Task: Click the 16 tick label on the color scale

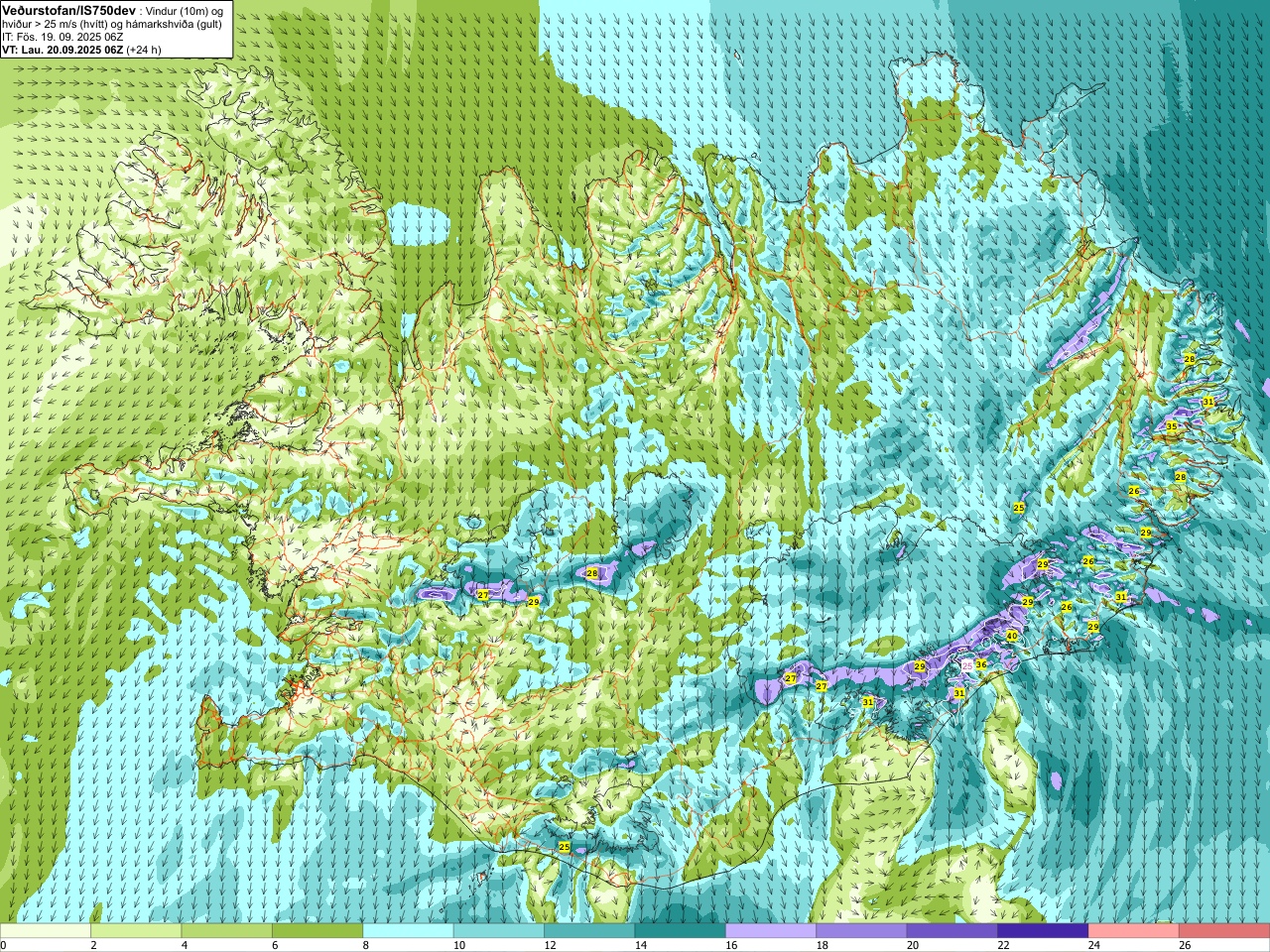Action: pos(730,945)
